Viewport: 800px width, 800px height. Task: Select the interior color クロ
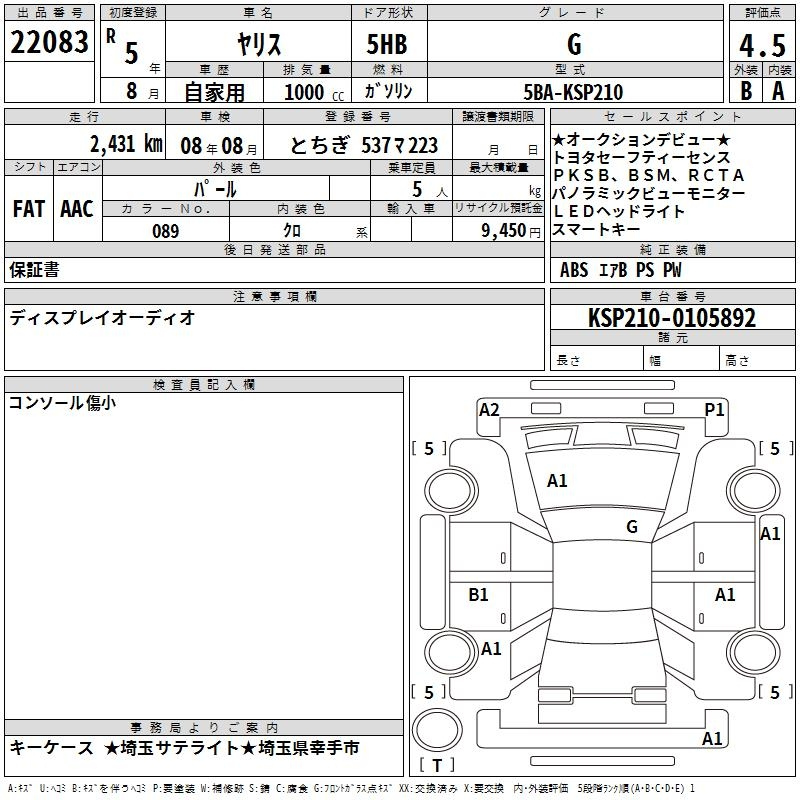click(x=292, y=231)
